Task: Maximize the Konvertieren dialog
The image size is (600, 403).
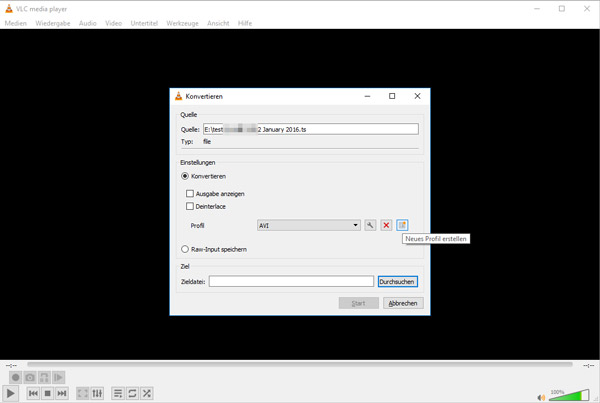Action: (392, 96)
